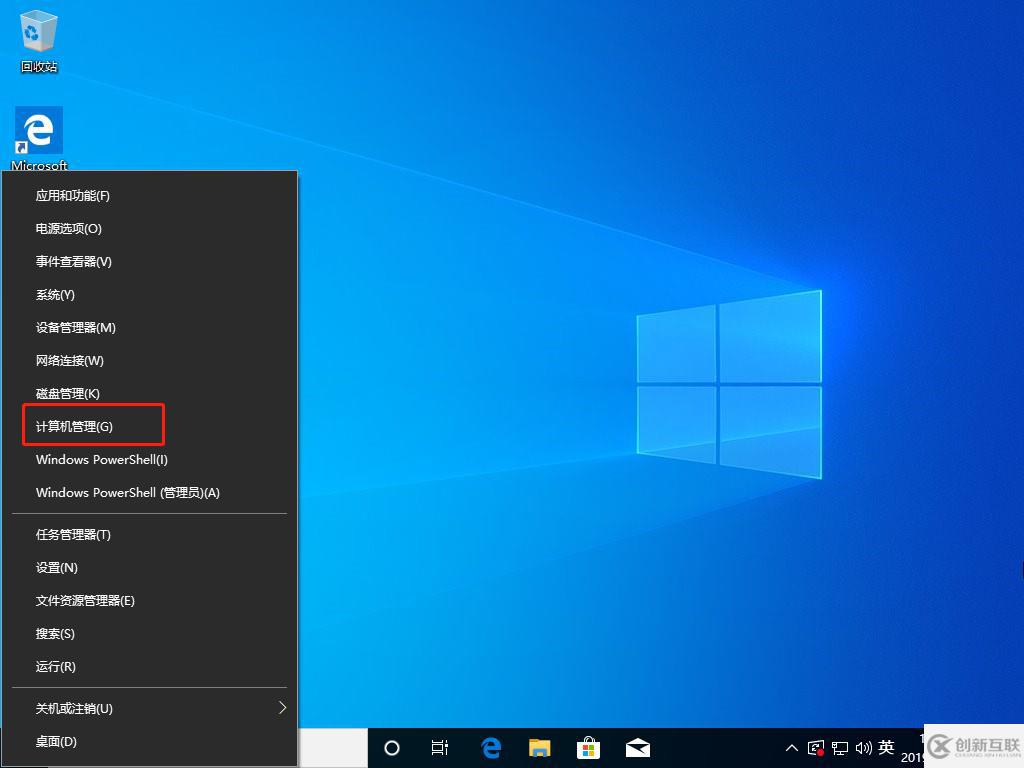Select 应用和功能(F) from the menu
This screenshot has height=768, width=1024.
coord(150,195)
